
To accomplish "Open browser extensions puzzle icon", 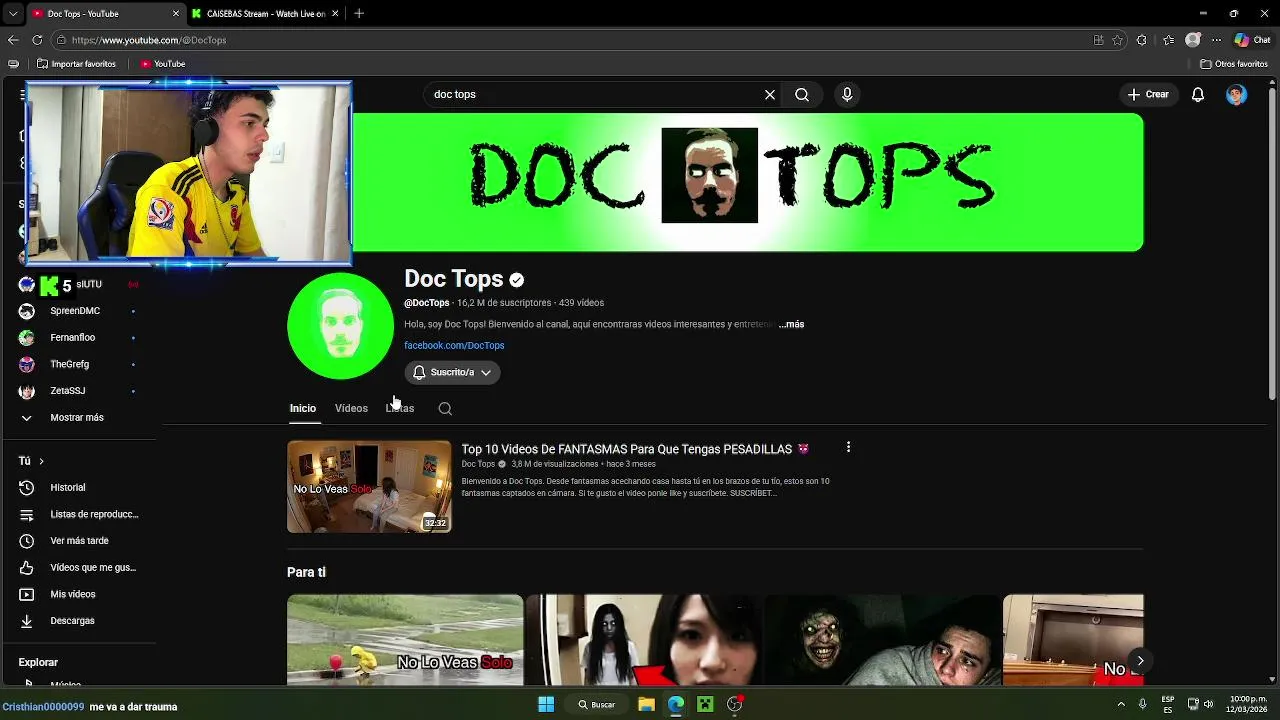I will coord(1142,40).
